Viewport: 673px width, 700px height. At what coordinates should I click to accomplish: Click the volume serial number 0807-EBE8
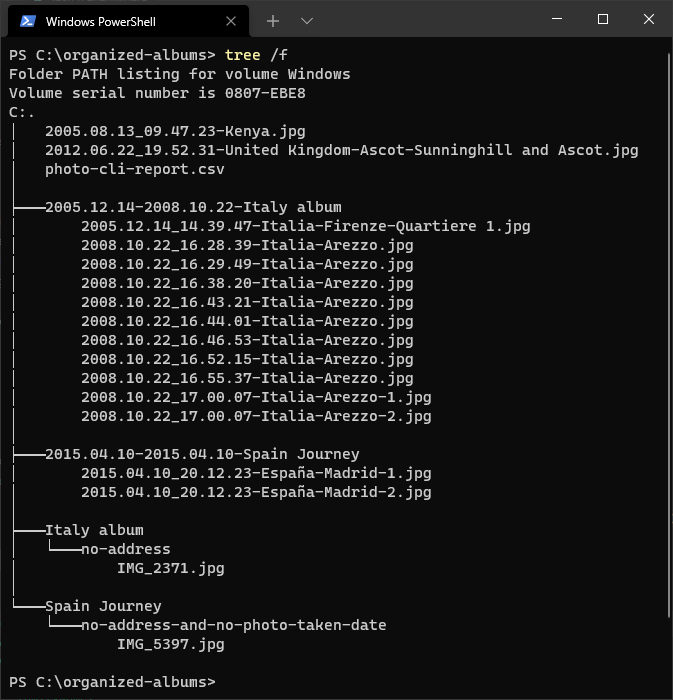(x=265, y=93)
